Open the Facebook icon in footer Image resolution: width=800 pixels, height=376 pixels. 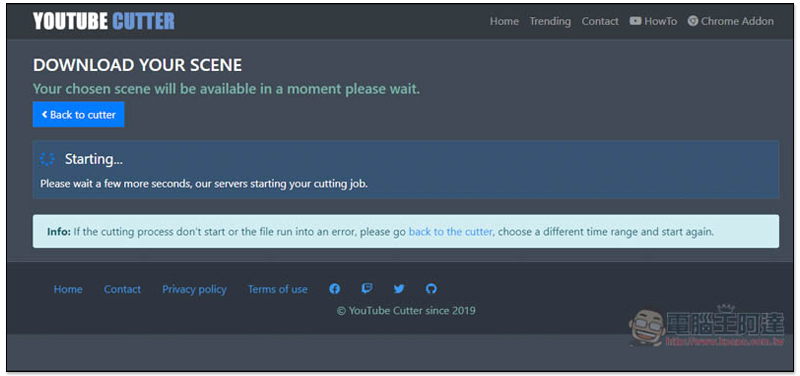(335, 289)
